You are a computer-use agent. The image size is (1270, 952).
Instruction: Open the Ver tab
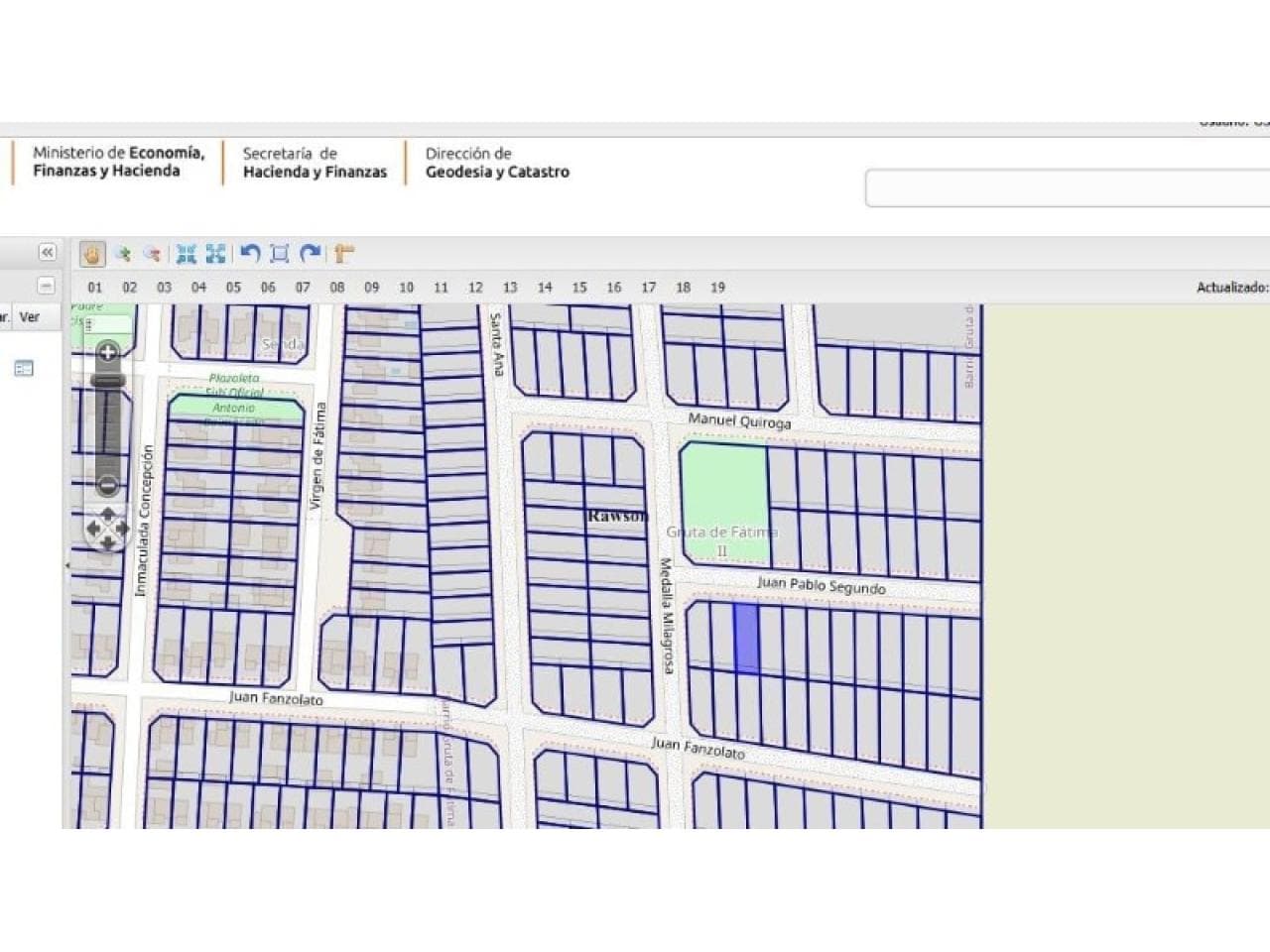(x=30, y=317)
